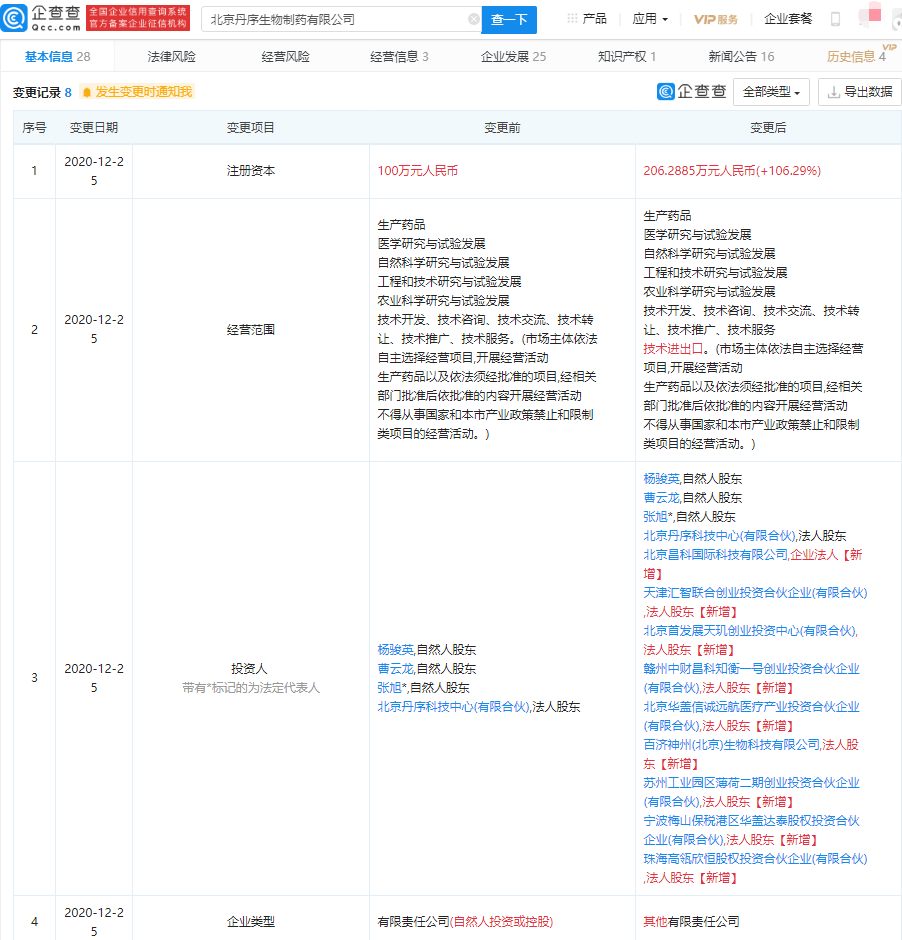Open the 历史信息 VIP tab
Screen dimensions: 902x940
click(x=855, y=57)
